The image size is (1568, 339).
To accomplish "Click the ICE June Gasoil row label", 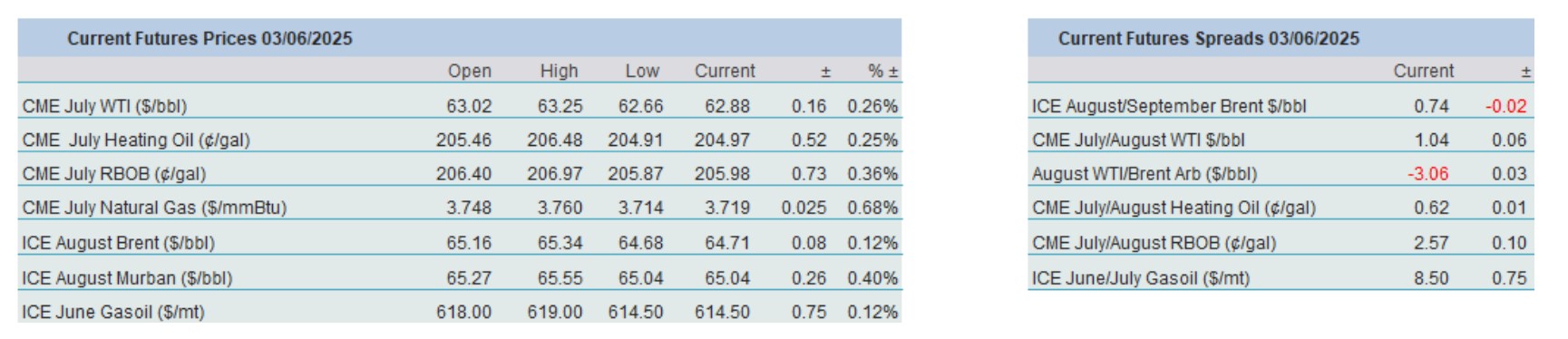I will tap(113, 312).
